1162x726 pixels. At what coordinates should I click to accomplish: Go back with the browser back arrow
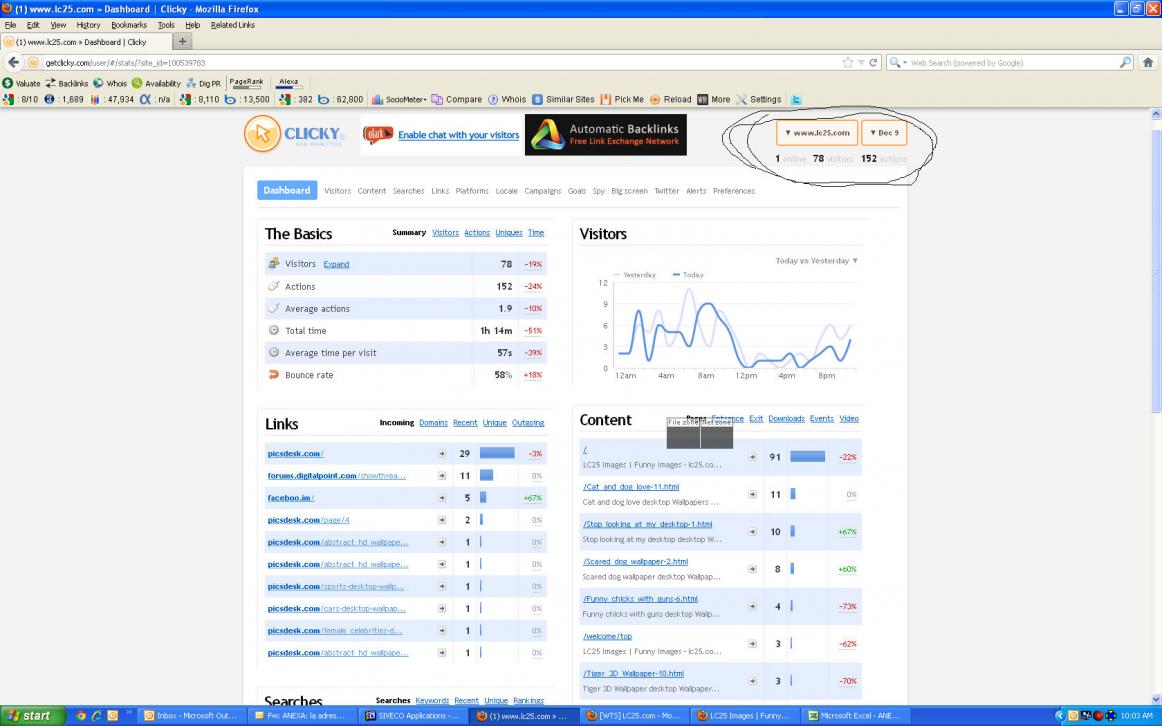coord(13,62)
